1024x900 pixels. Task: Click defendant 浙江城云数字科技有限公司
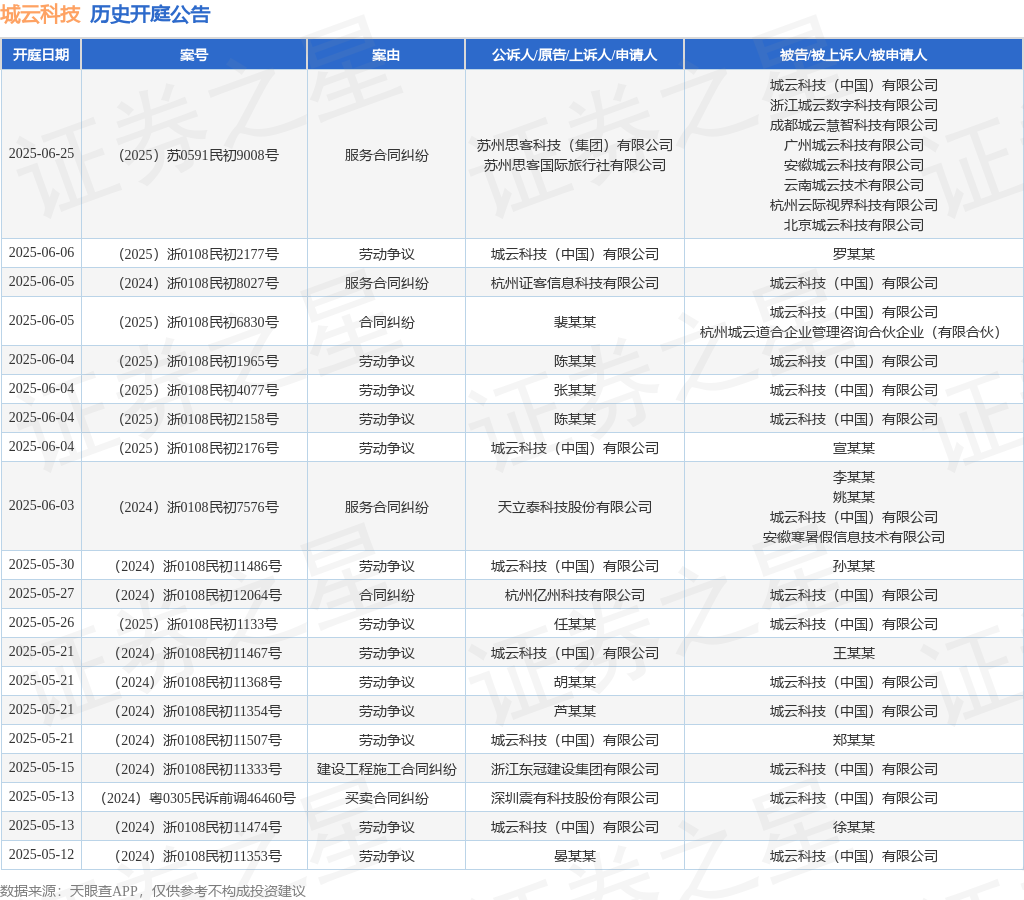(x=854, y=105)
